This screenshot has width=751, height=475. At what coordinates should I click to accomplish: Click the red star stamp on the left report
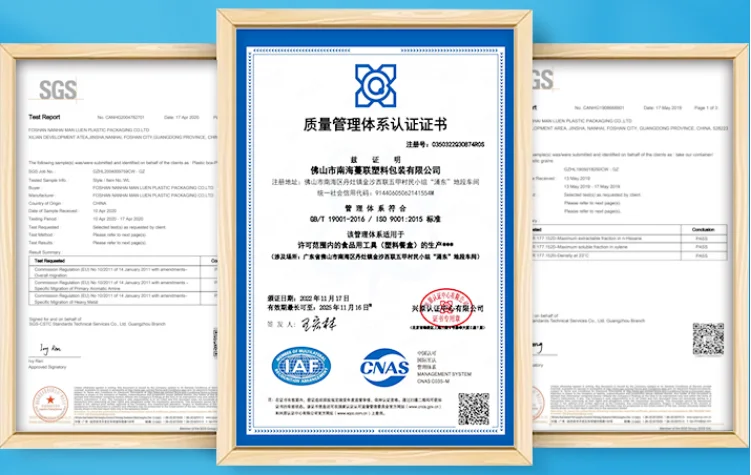50,404
